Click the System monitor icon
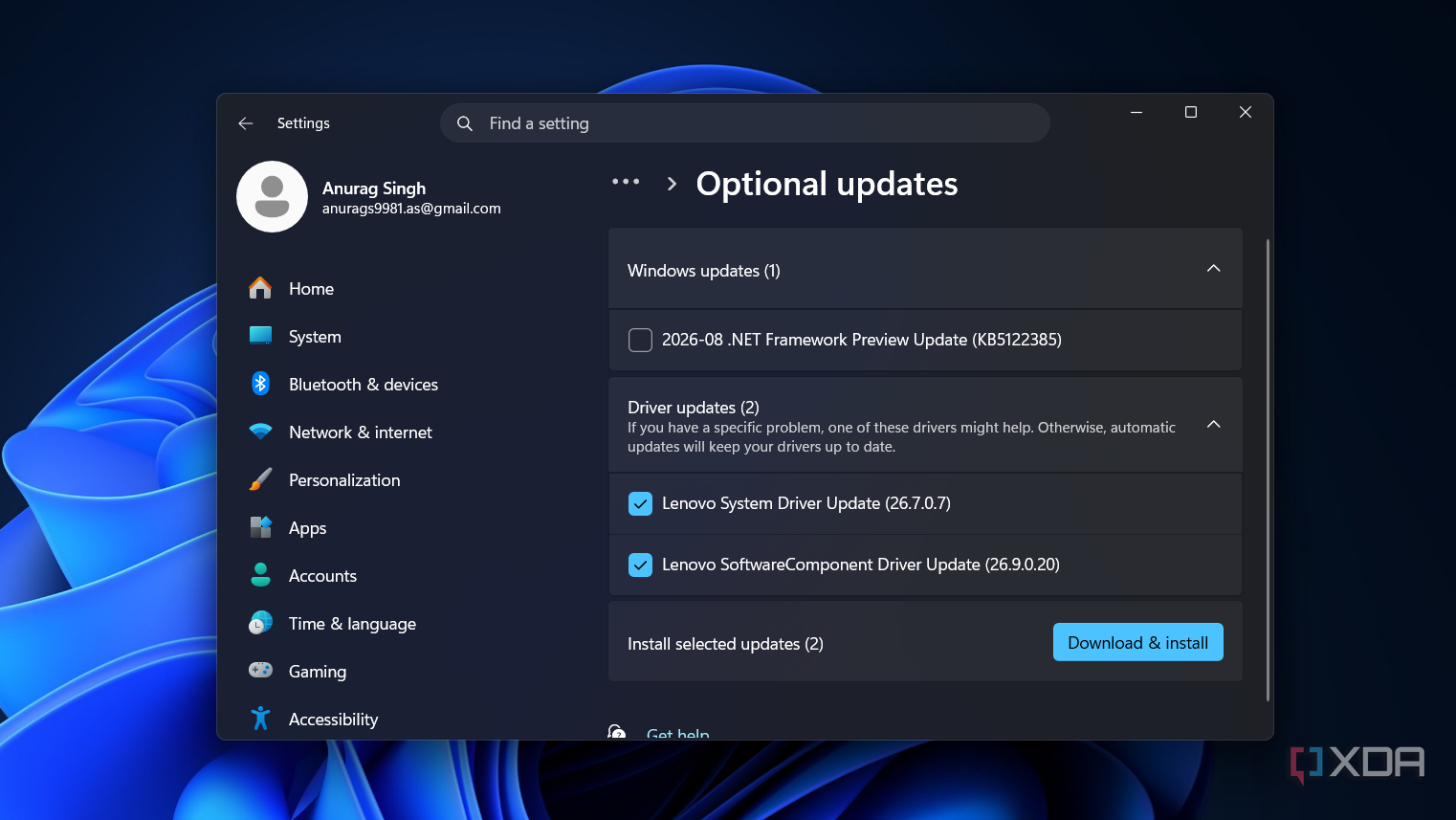Image resolution: width=1456 pixels, height=820 pixels. [x=260, y=336]
